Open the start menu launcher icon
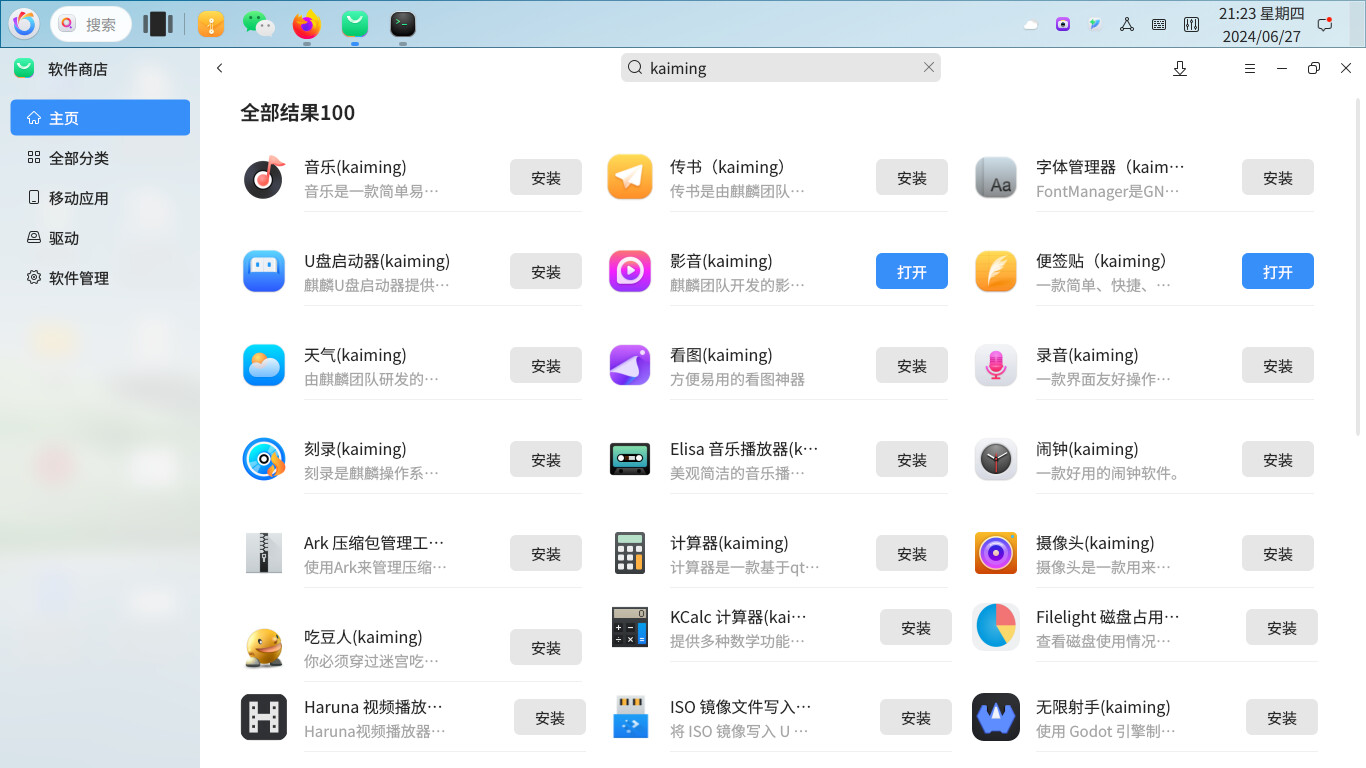The width and height of the screenshot is (1366, 768). 24,24
